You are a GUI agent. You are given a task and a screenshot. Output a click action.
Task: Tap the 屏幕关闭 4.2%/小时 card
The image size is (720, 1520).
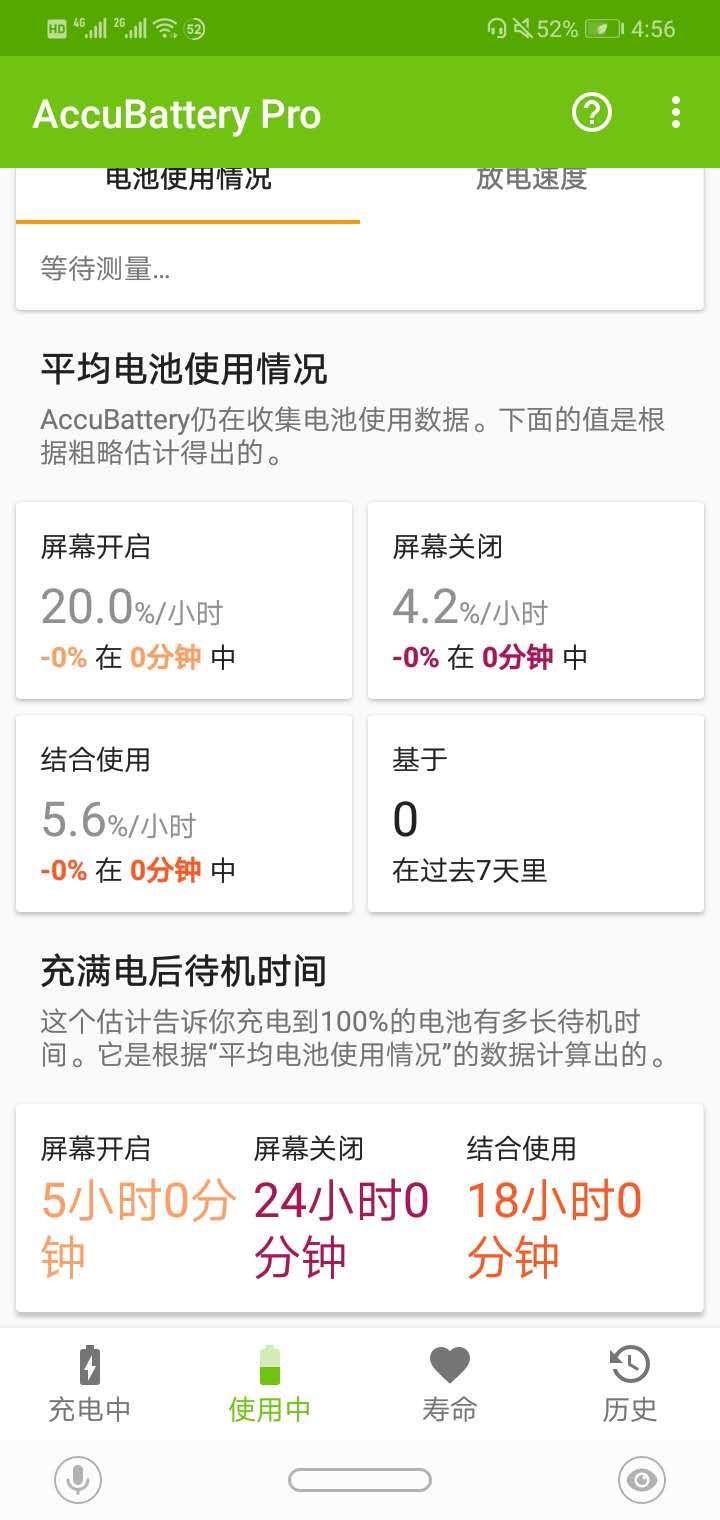click(x=536, y=600)
